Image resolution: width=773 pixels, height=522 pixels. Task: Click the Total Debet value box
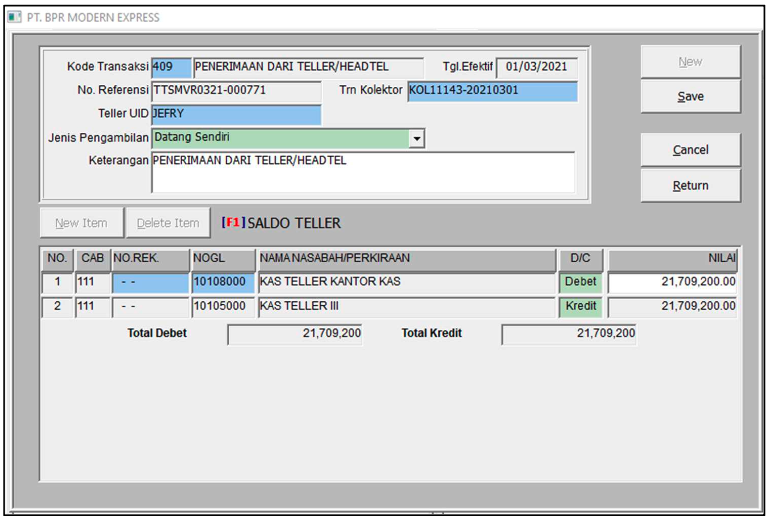295,334
